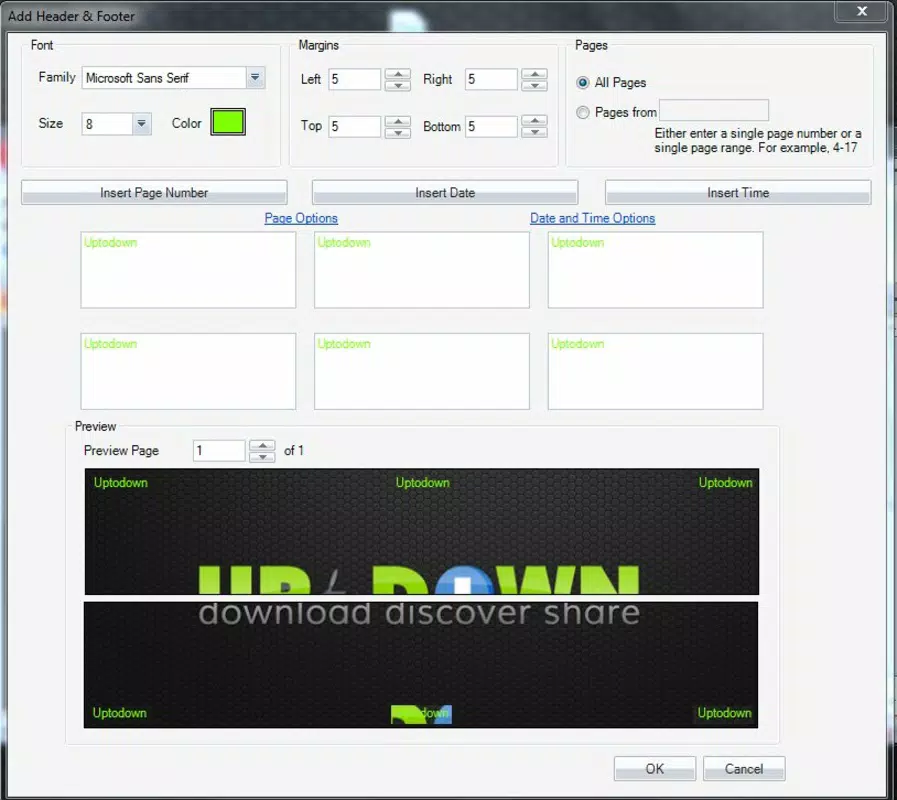
Task: Decrease the Top margin with down arrow
Action: (398, 133)
